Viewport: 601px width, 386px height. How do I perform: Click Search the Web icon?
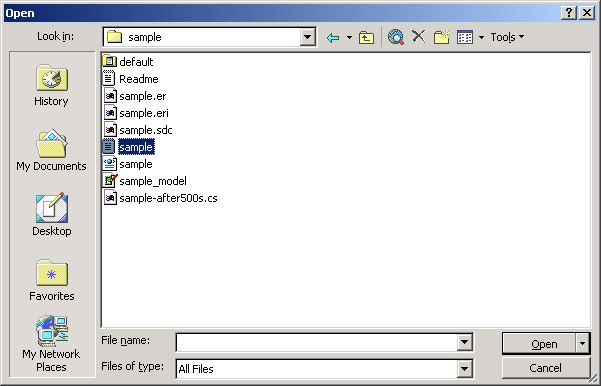click(x=396, y=37)
